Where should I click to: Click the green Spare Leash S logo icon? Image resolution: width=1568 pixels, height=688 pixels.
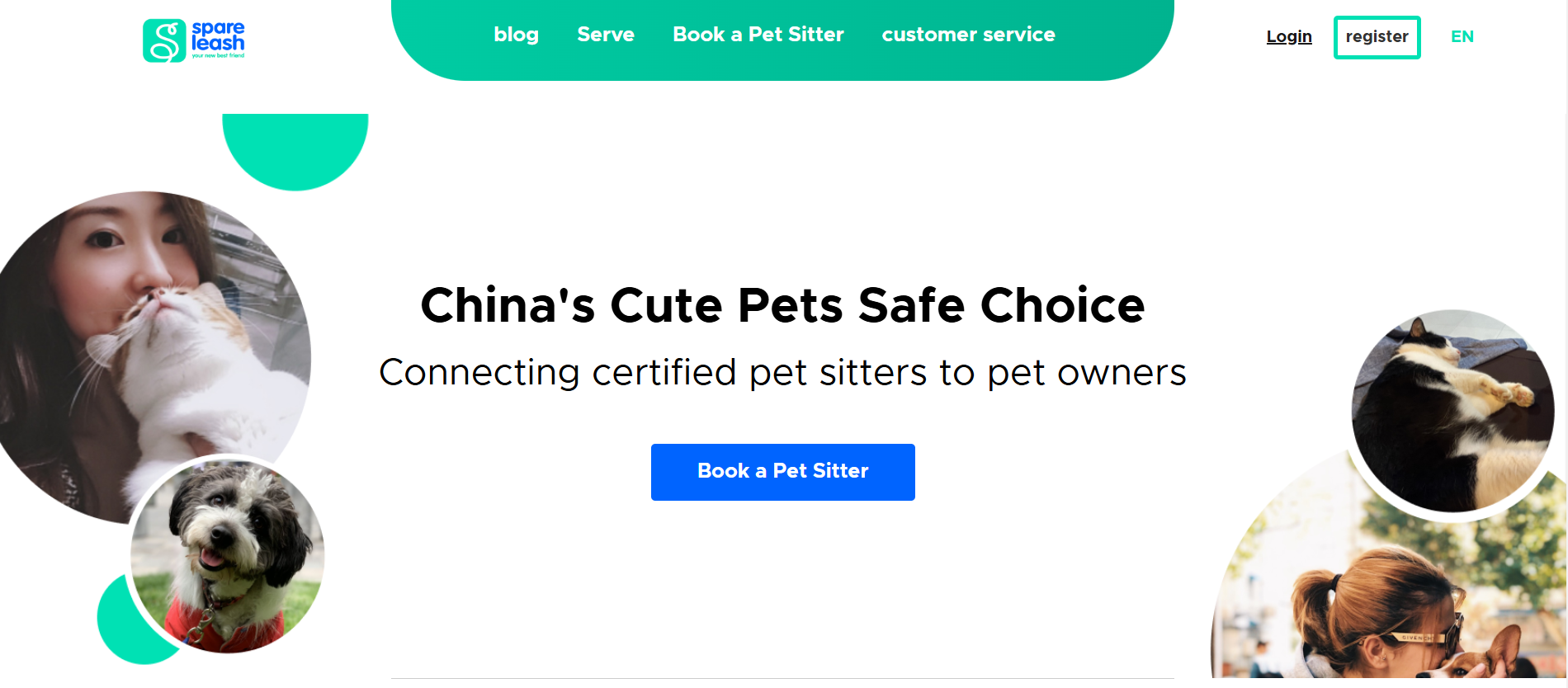pyautogui.click(x=163, y=41)
